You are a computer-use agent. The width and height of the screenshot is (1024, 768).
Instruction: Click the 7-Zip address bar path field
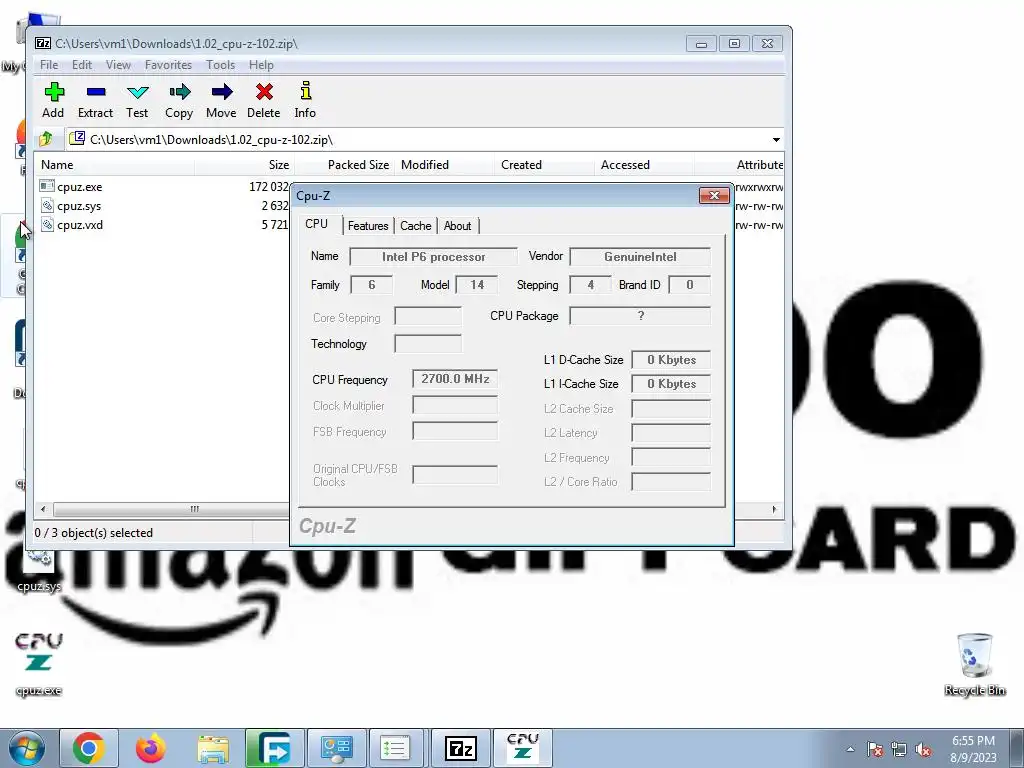[418, 140]
